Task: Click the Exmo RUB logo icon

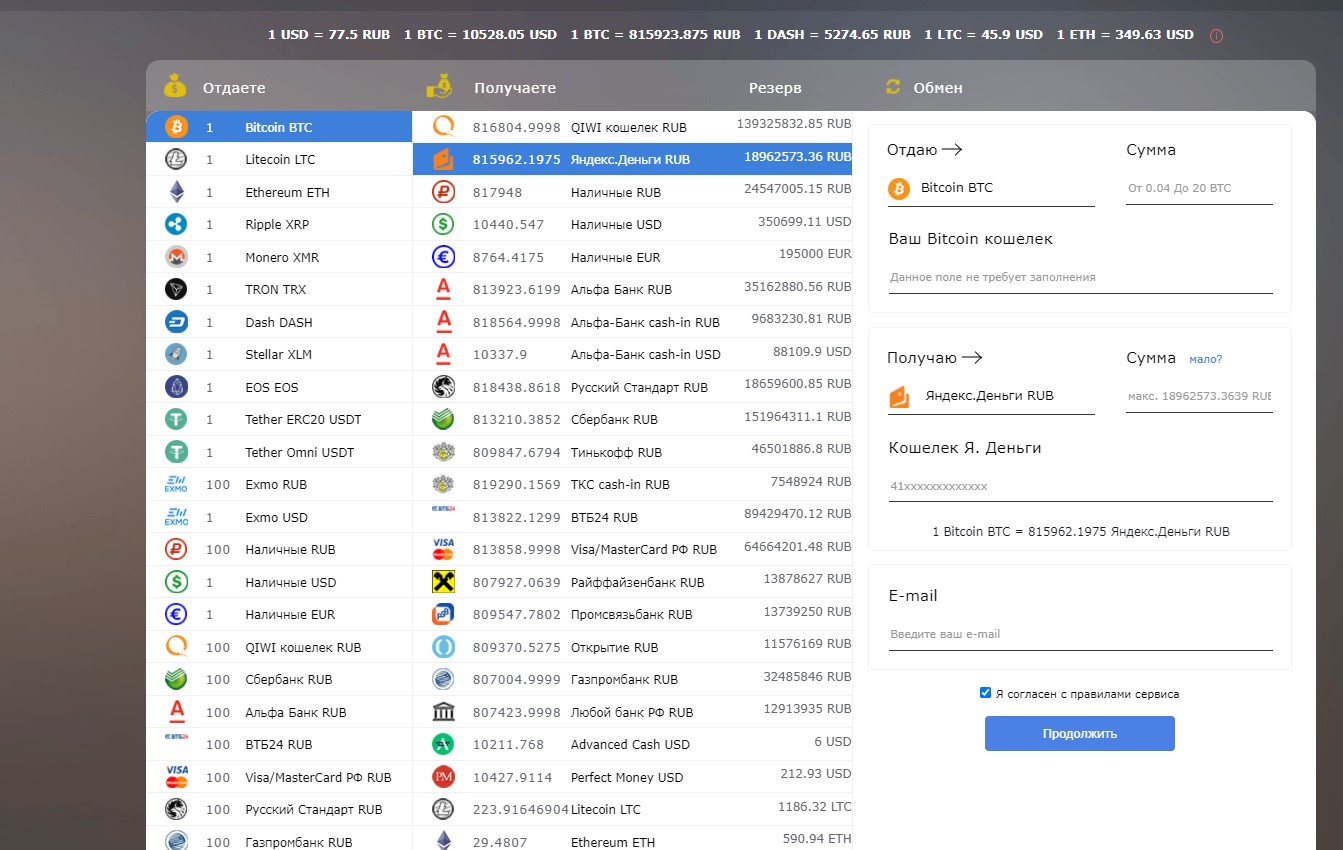Action: point(176,484)
